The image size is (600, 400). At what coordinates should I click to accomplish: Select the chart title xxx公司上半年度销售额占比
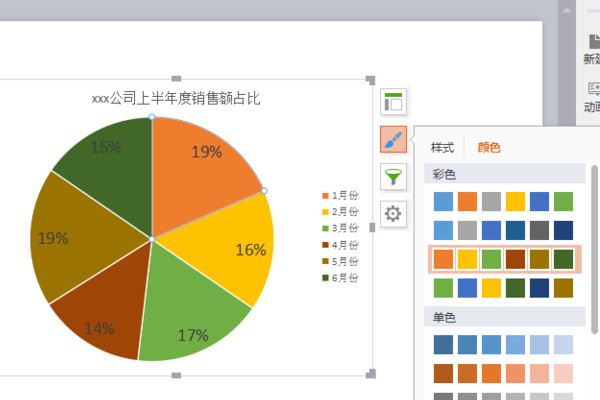tap(176, 99)
